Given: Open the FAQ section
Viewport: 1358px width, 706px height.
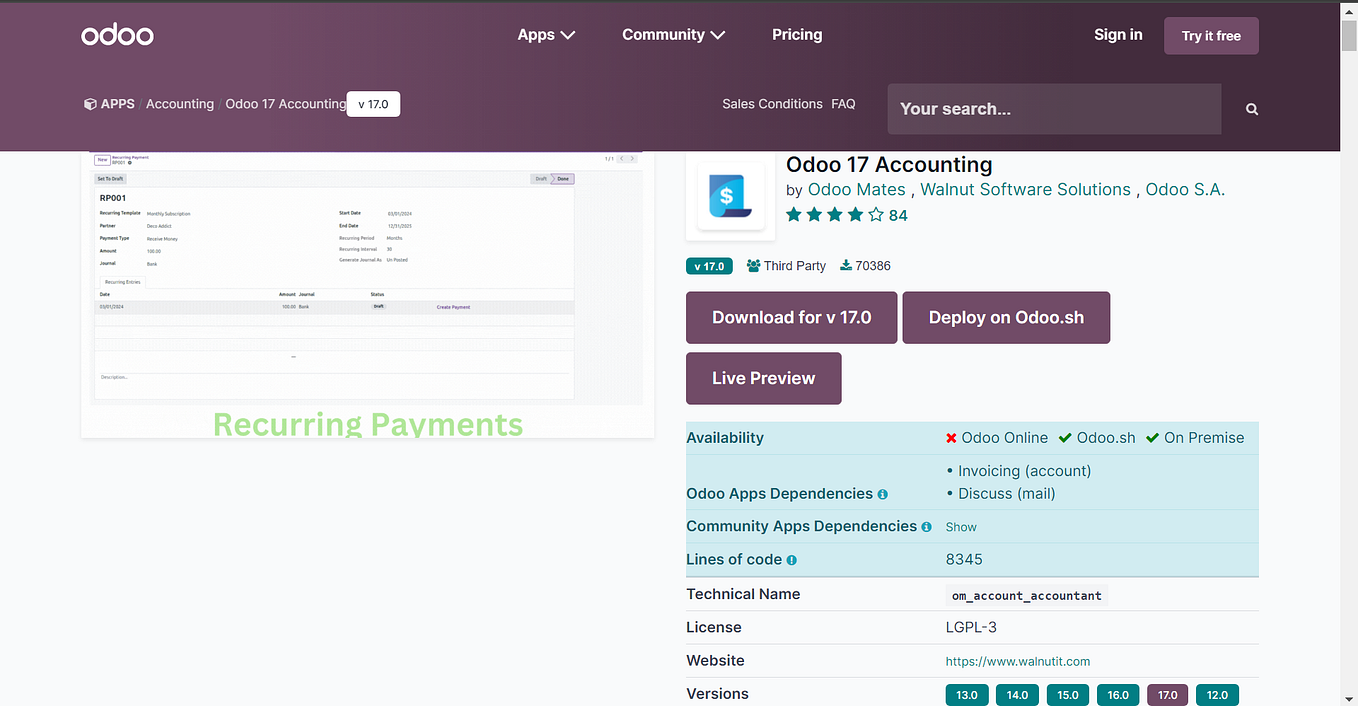Looking at the screenshot, I should pos(843,103).
